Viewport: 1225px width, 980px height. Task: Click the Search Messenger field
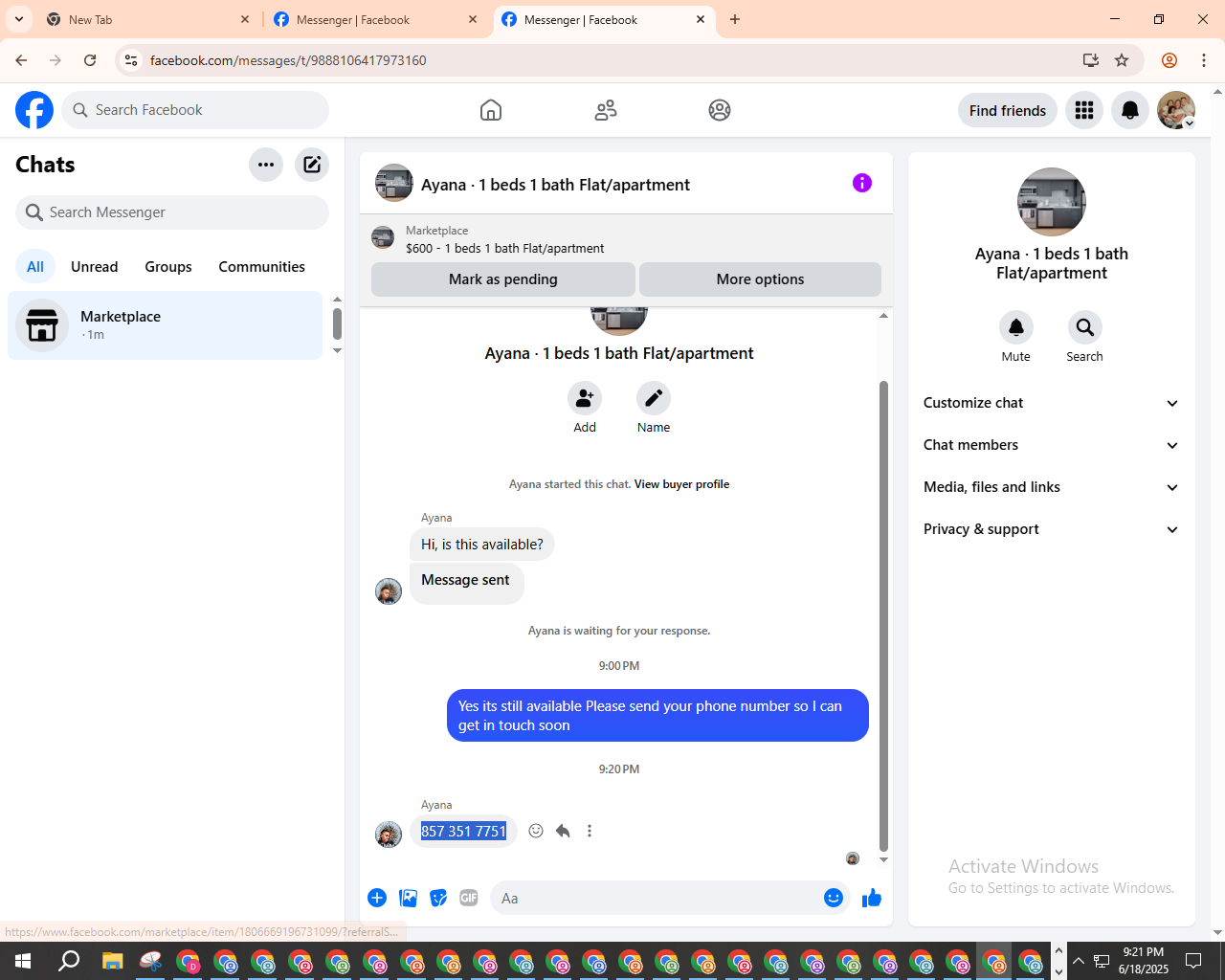pos(172,212)
